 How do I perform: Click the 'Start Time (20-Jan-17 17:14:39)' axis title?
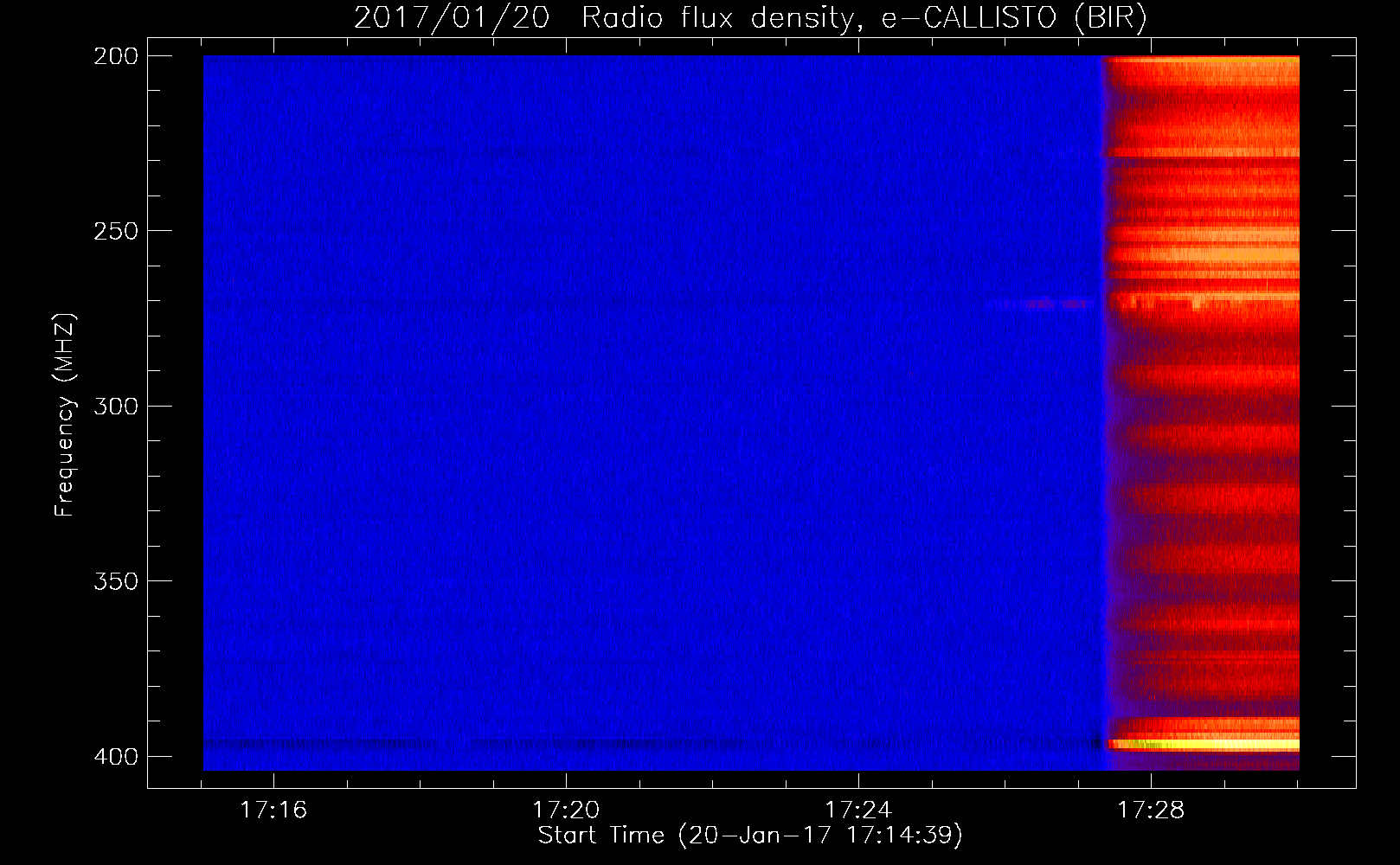click(750, 836)
